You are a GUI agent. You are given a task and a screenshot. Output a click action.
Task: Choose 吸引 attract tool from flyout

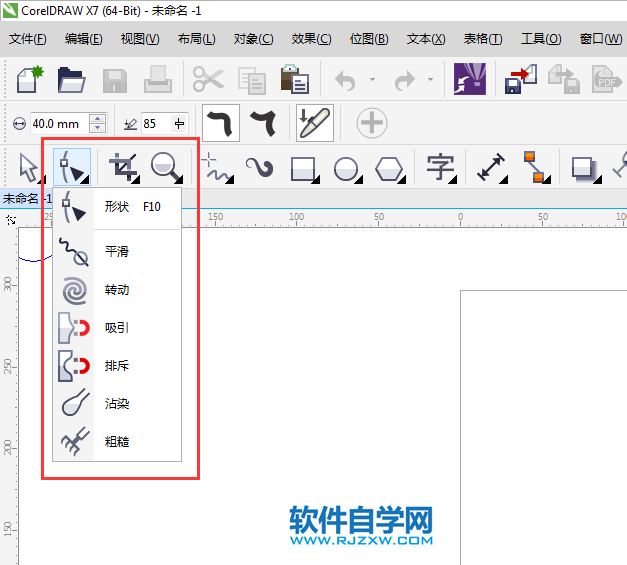click(x=117, y=328)
